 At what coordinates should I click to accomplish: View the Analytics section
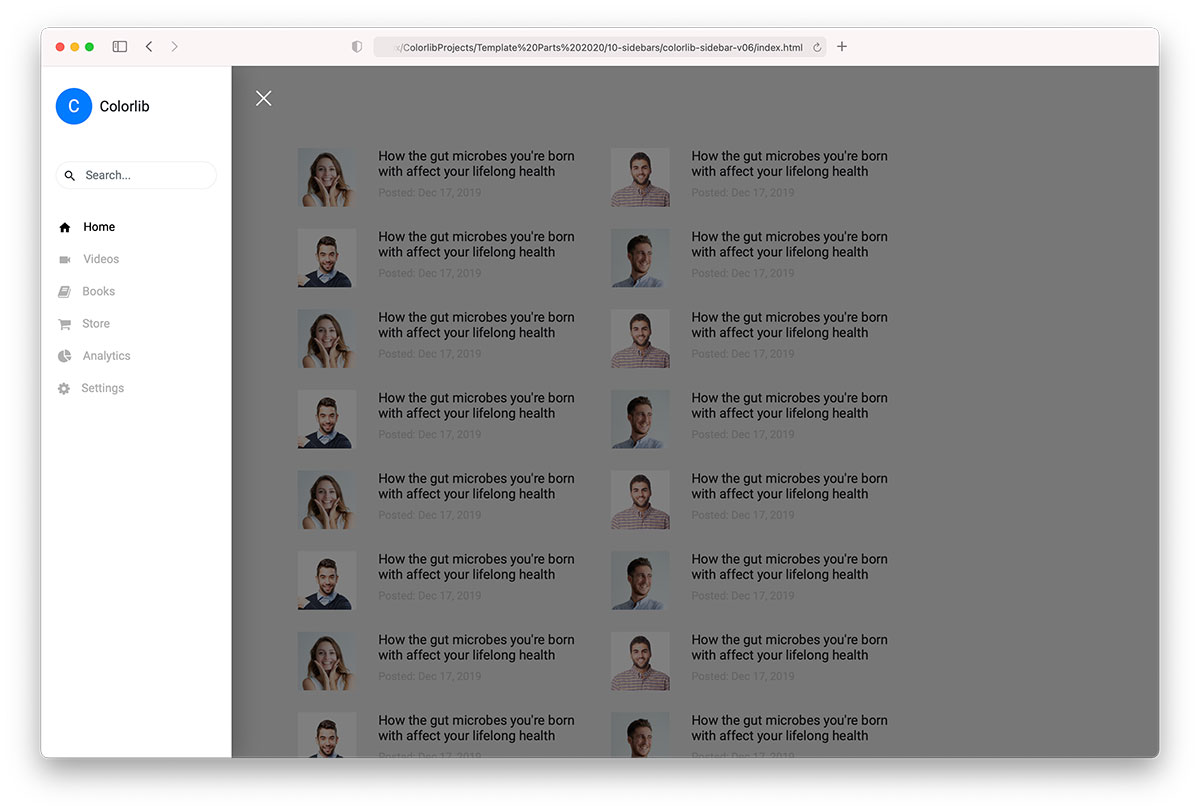104,355
